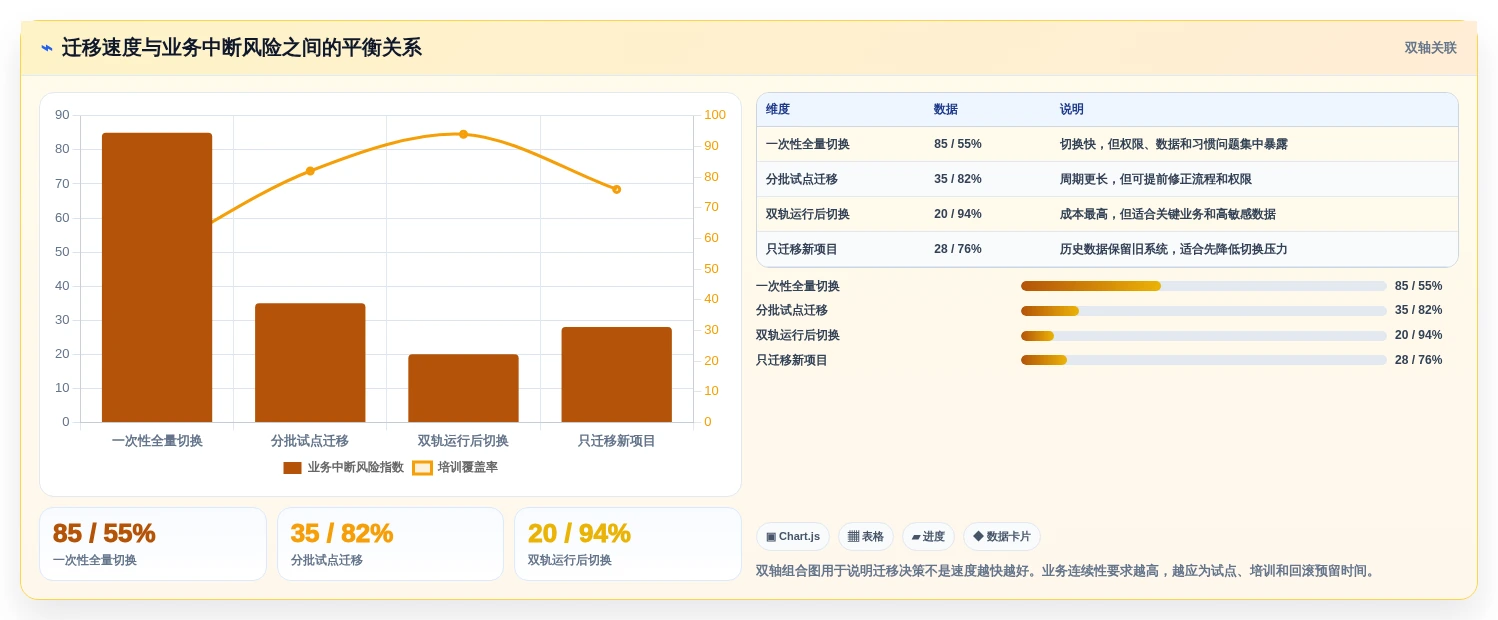Toggle the 培训覆盖率 legend swatch
The height and width of the screenshot is (620, 1498).
(x=422, y=467)
